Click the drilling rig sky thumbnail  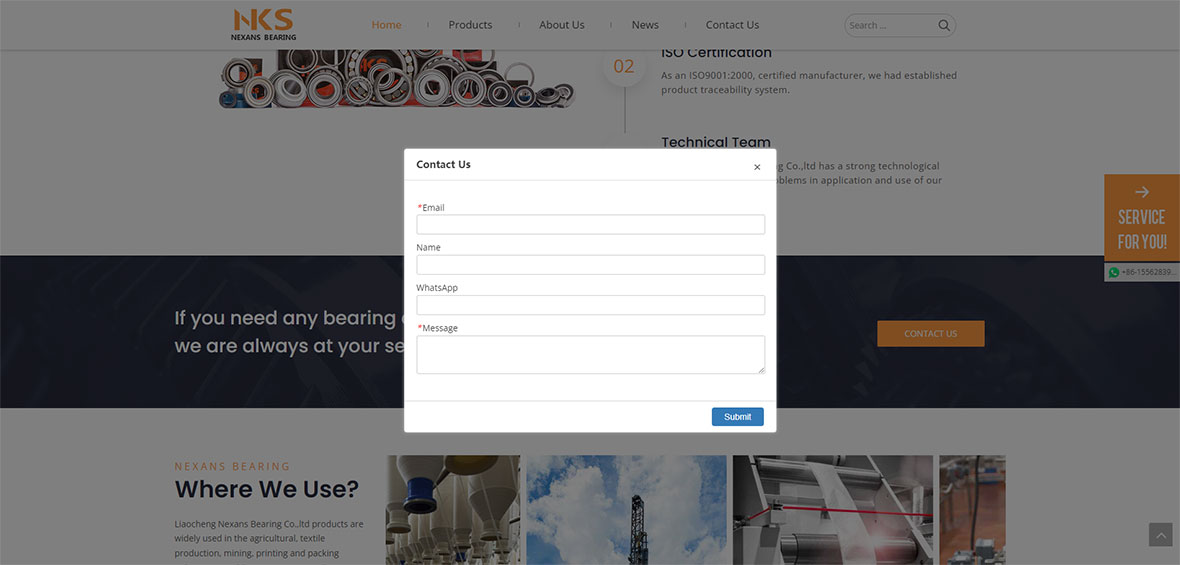[x=626, y=510]
